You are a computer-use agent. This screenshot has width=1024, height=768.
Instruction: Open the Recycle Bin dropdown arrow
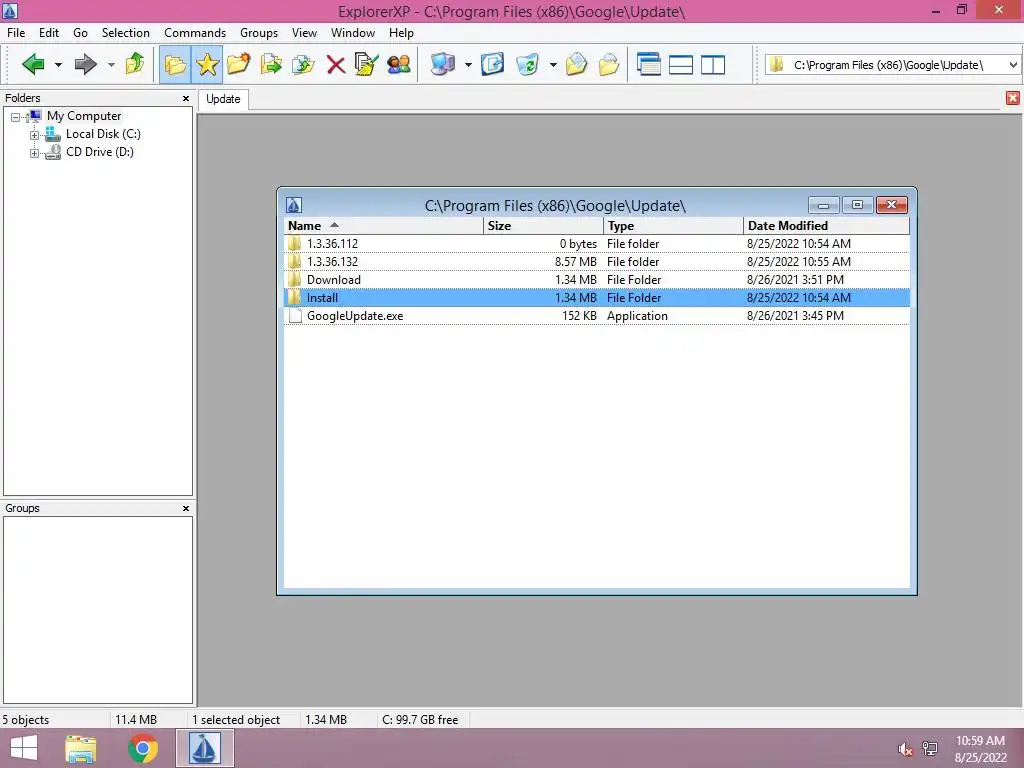(x=552, y=65)
